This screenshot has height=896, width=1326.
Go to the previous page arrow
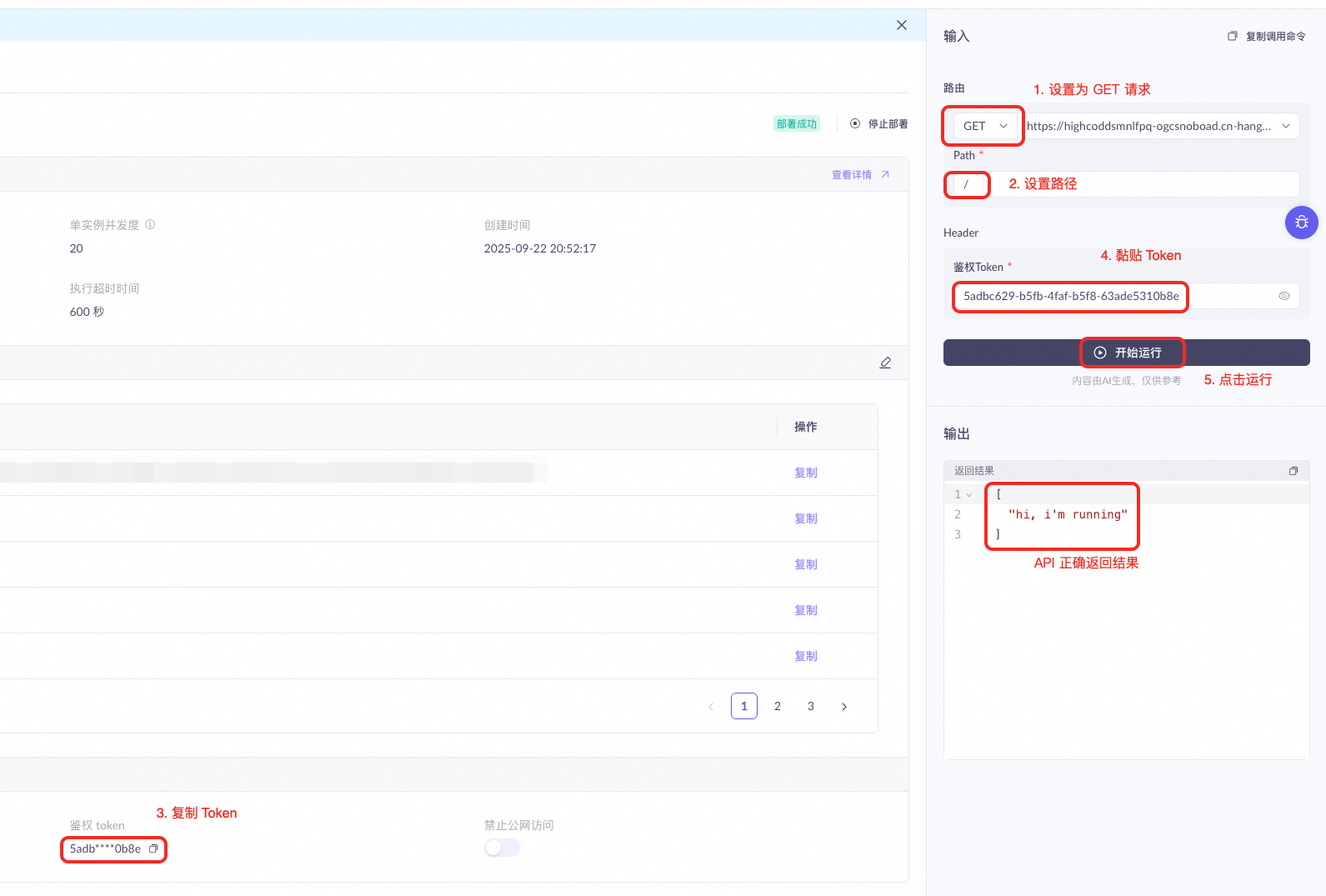[711, 707]
